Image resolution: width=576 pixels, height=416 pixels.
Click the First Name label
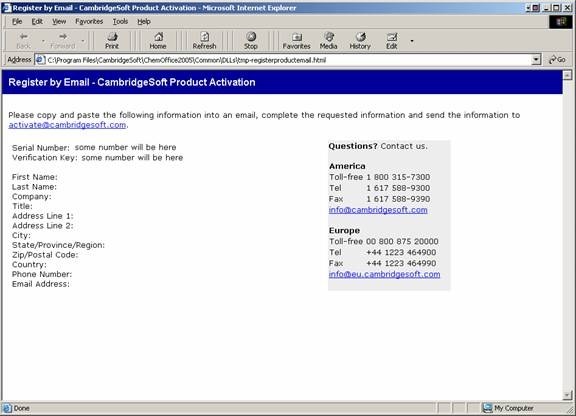(x=35, y=177)
